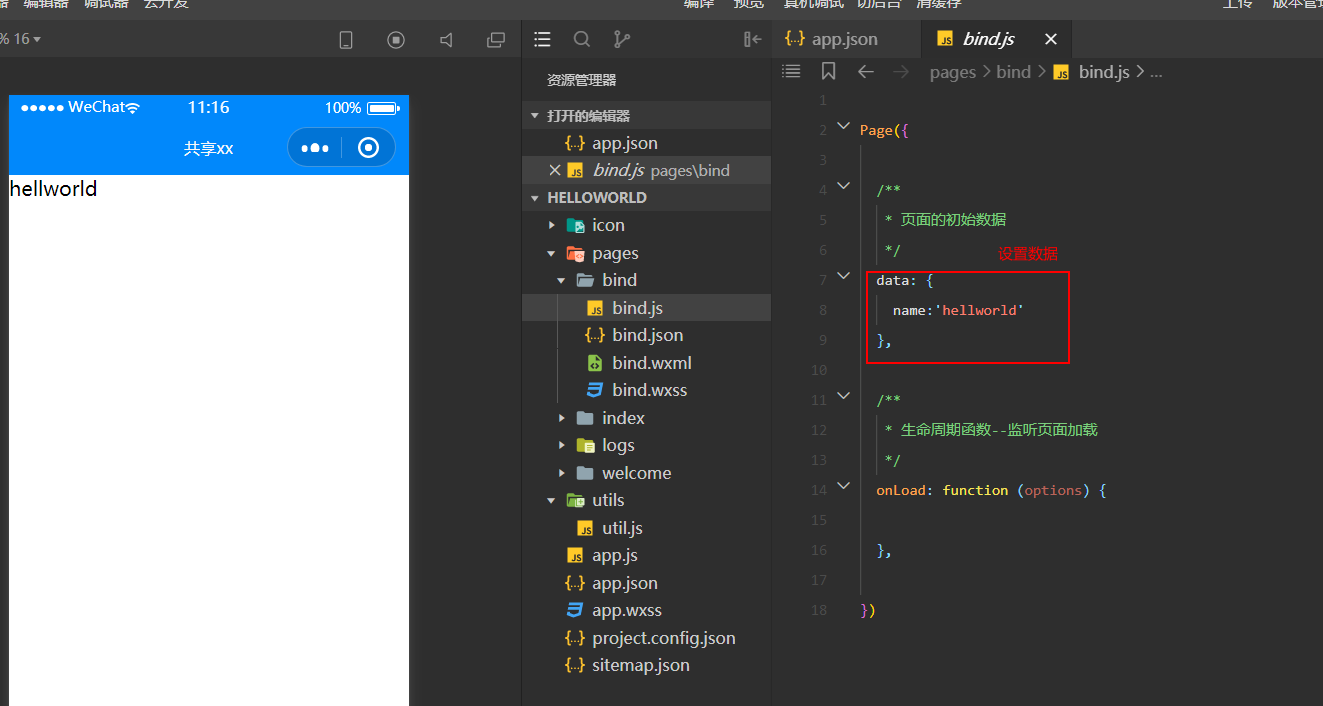The image size is (1323, 706).
Task: Fold the Page({ block at line 2
Action: pyautogui.click(x=844, y=127)
